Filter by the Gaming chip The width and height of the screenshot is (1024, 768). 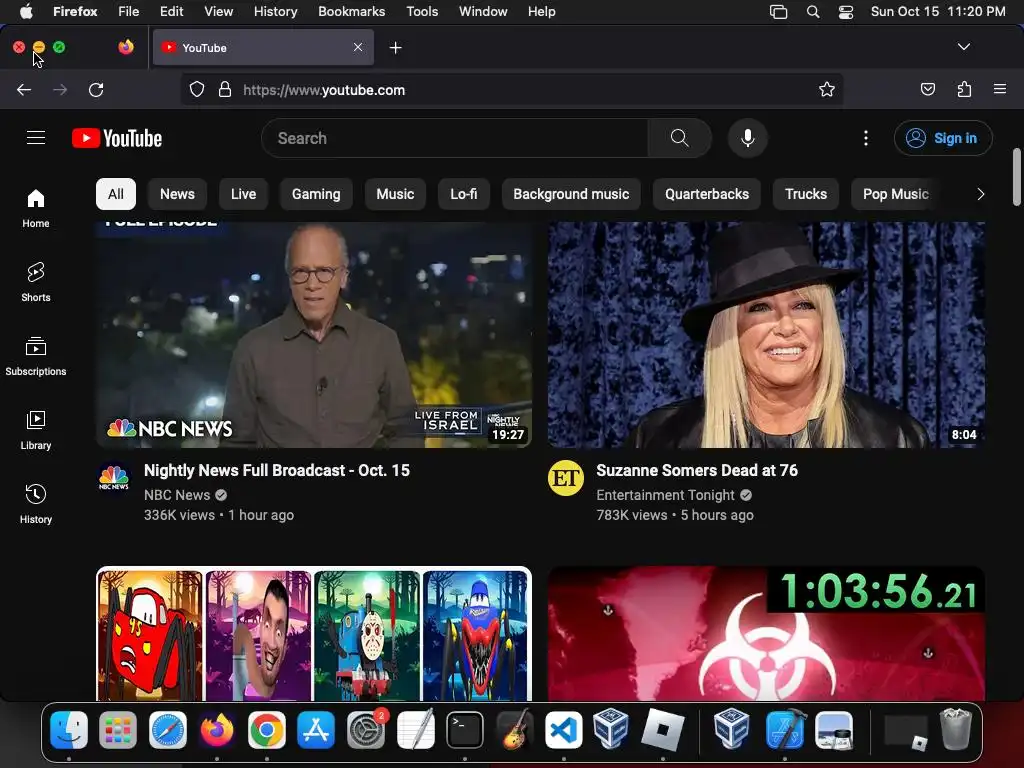click(316, 194)
